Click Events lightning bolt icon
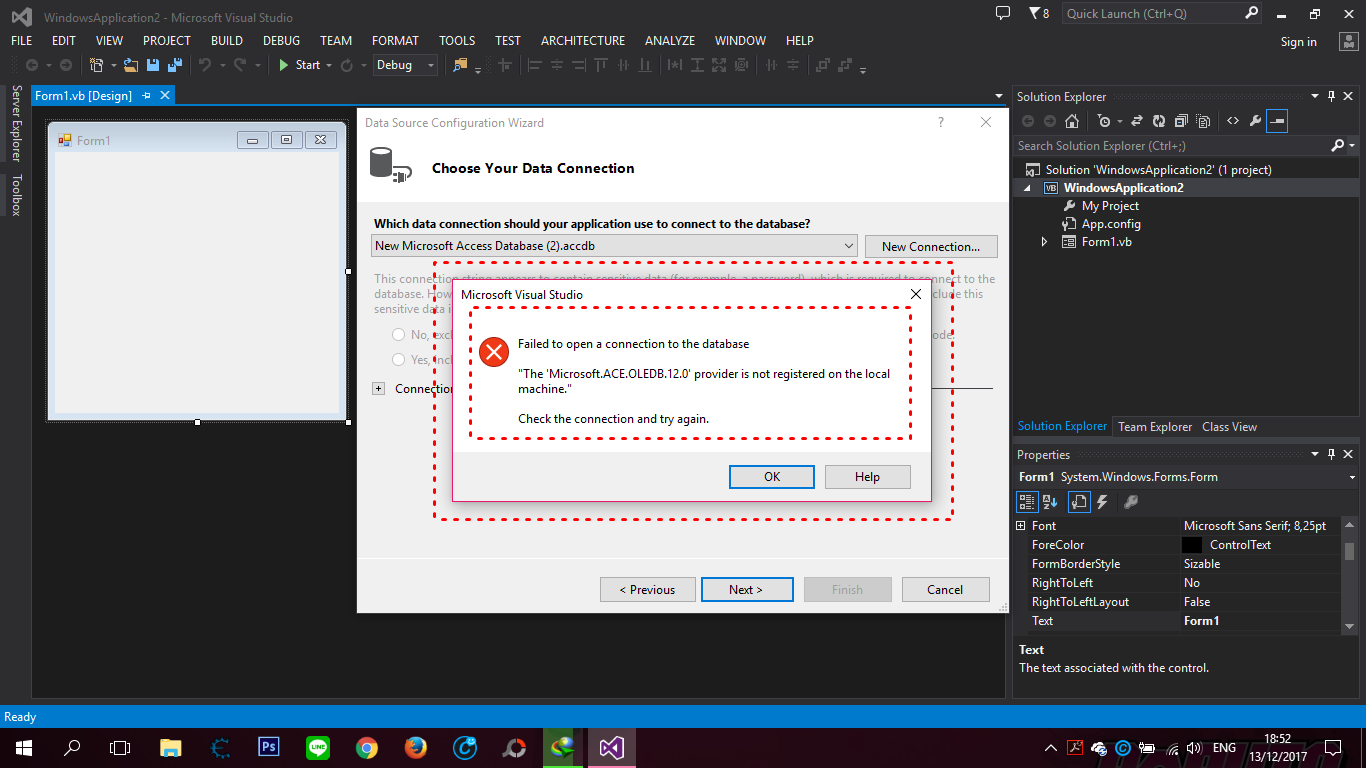This screenshot has width=1366, height=768. click(1102, 502)
